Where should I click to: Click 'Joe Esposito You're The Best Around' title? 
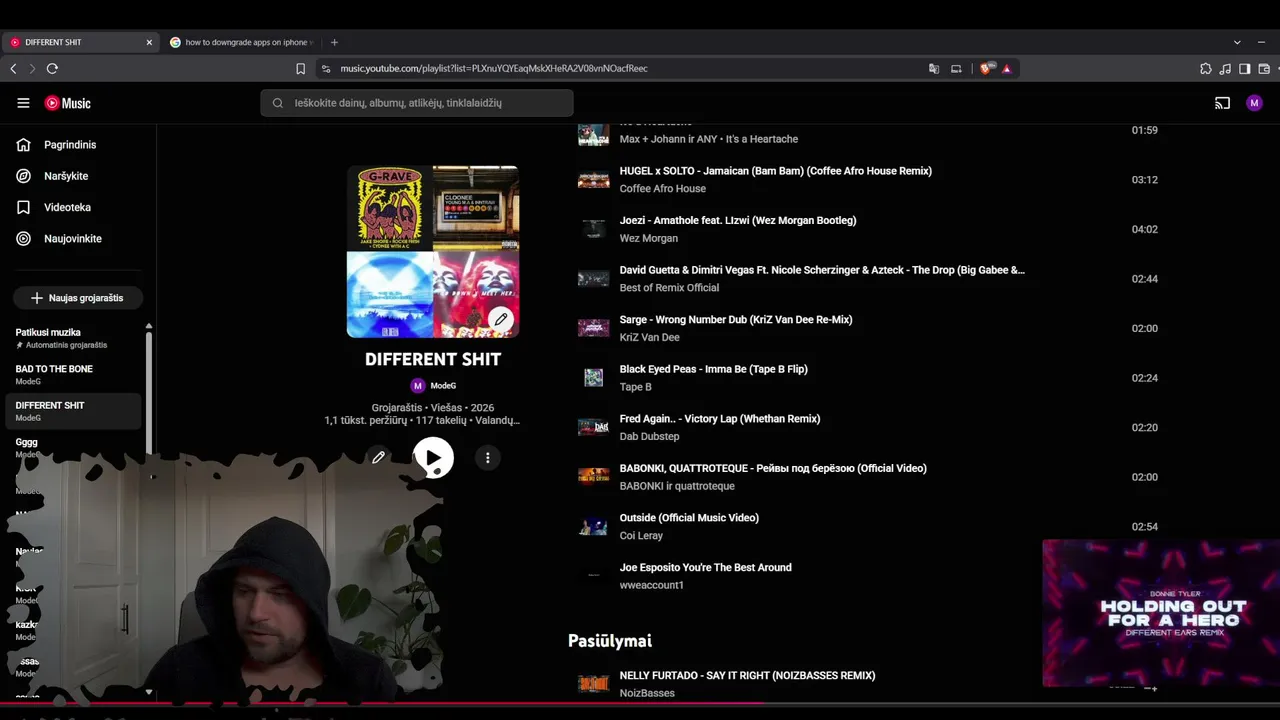click(706, 567)
